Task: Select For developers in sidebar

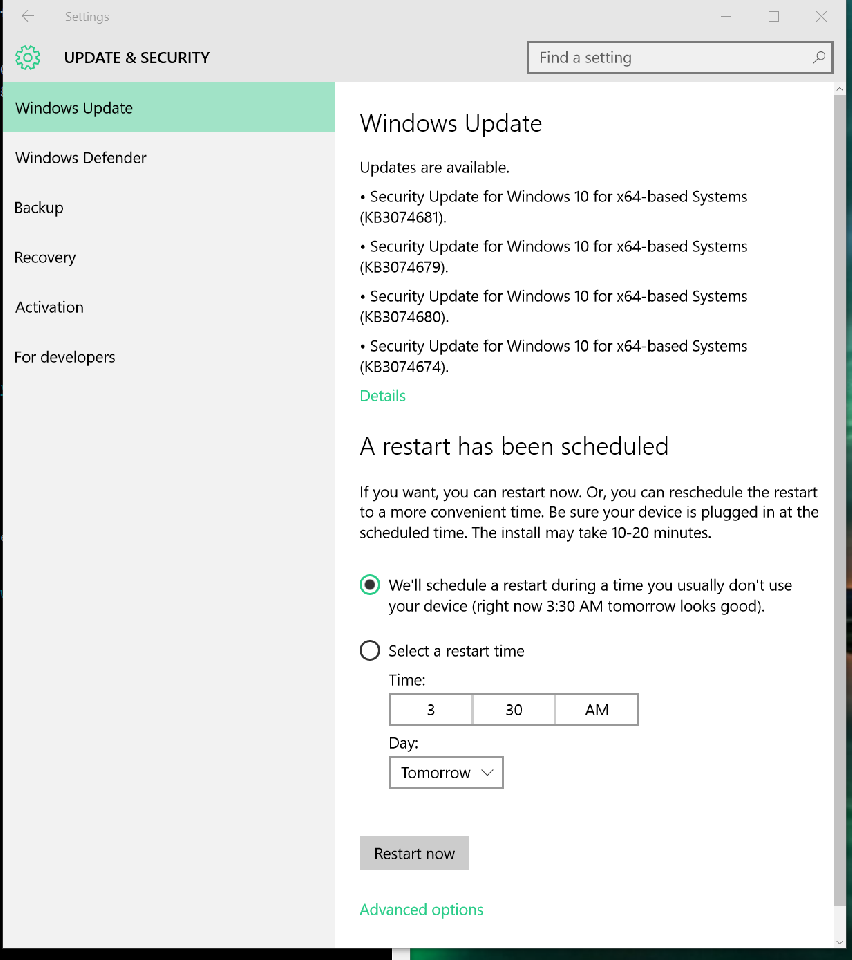Action: 169,357
